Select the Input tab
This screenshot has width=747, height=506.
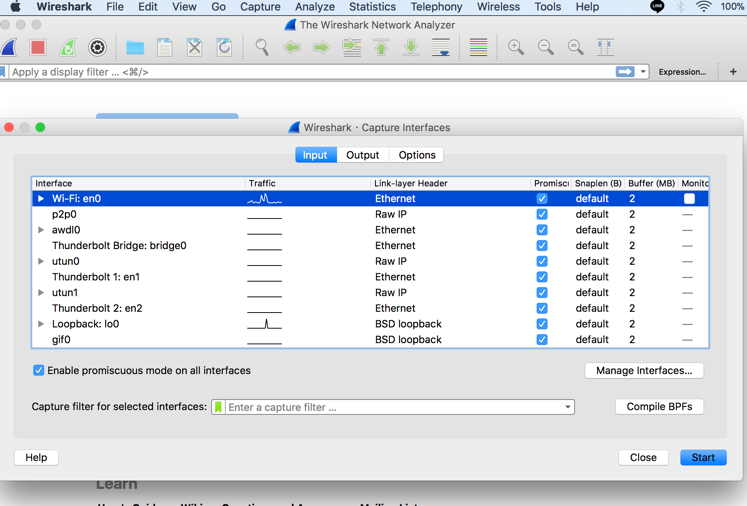315,155
